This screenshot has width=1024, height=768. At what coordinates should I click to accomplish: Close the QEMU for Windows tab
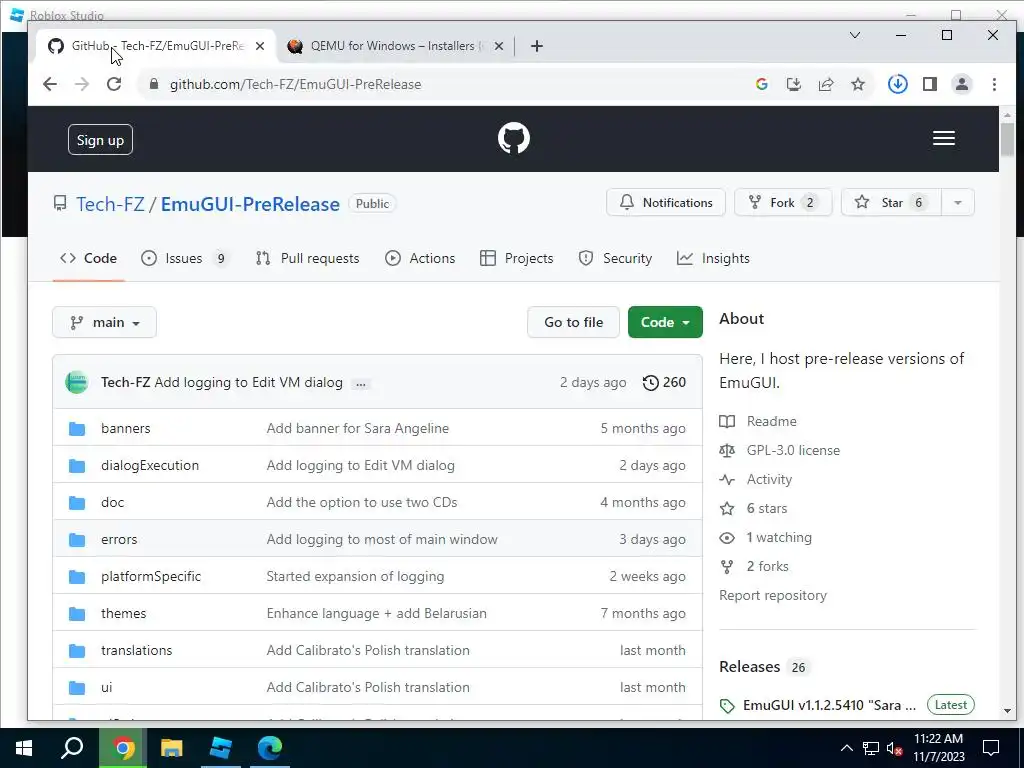(499, 46)
